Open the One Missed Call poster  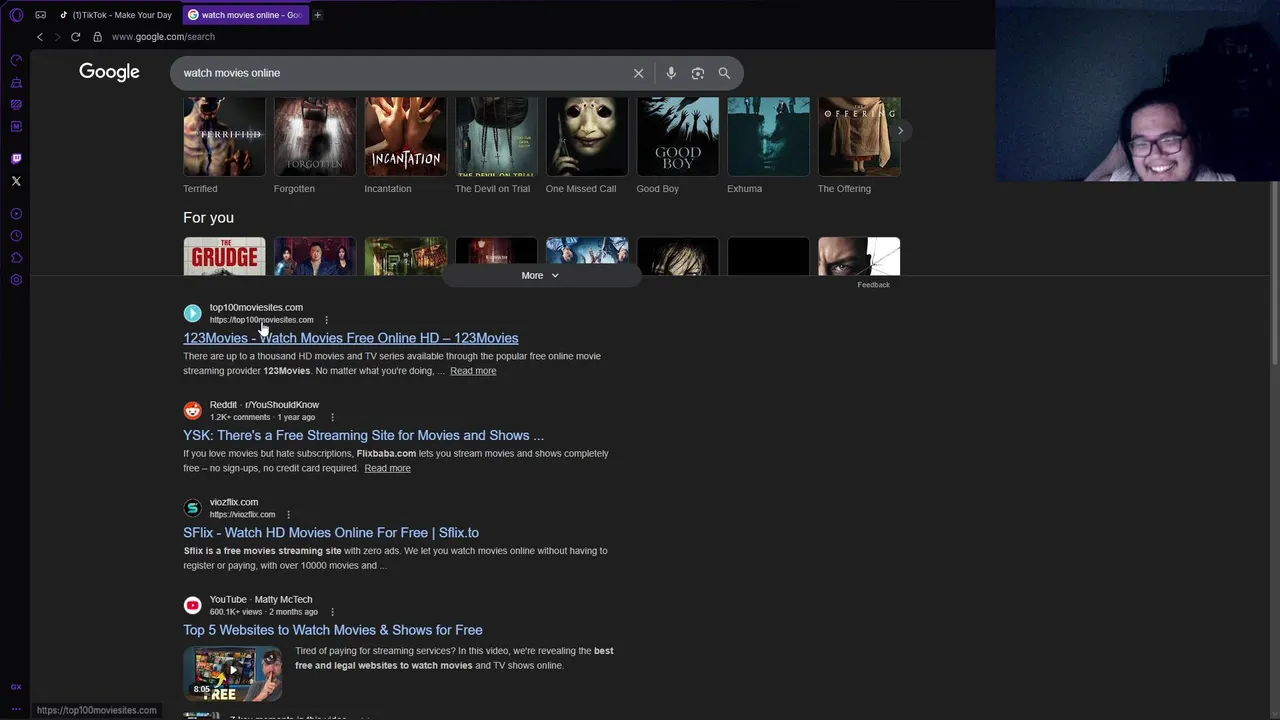click(587, 136)
